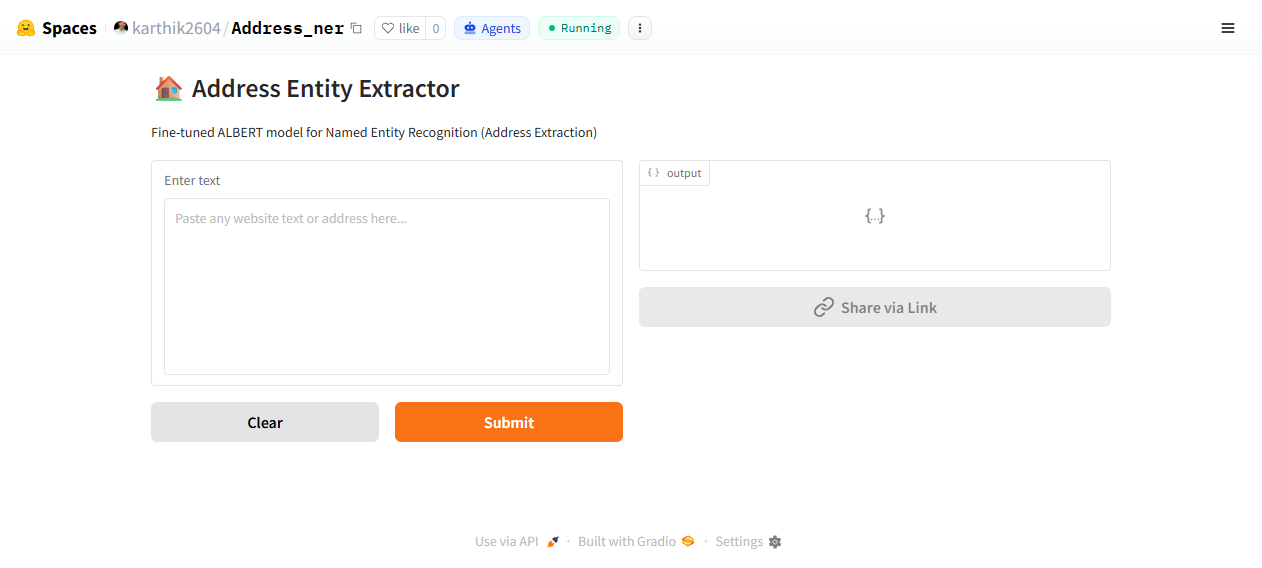Click the Share via Link button
Screen dimensions: 1262x568
pyautogui.click(x=875, y=307)
